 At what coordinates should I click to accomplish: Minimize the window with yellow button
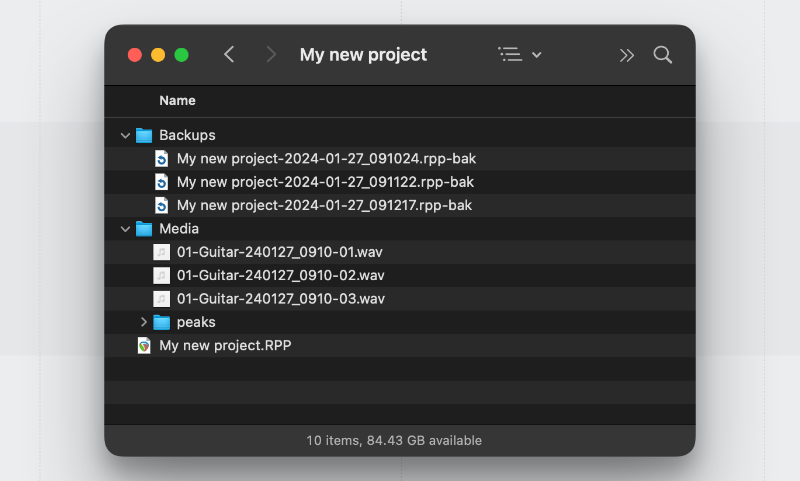pyautogui.click(x=158, y=55)
